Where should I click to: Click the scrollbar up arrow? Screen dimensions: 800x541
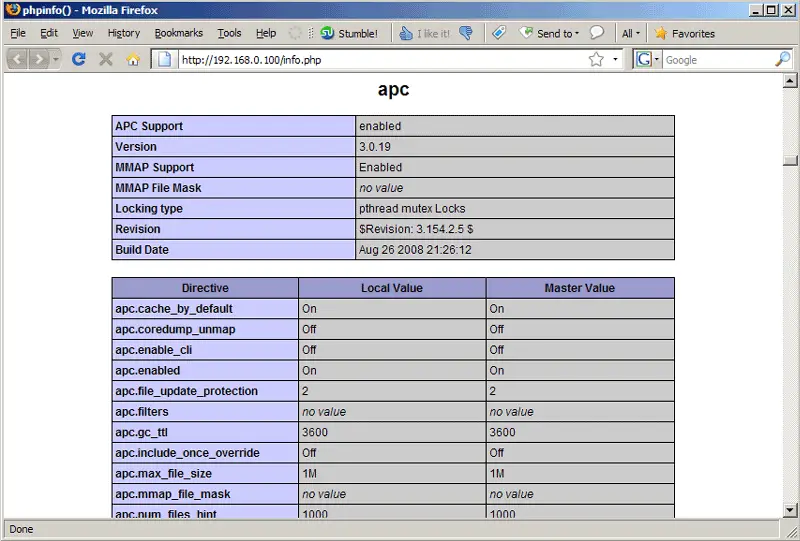[x=790, y=81]
